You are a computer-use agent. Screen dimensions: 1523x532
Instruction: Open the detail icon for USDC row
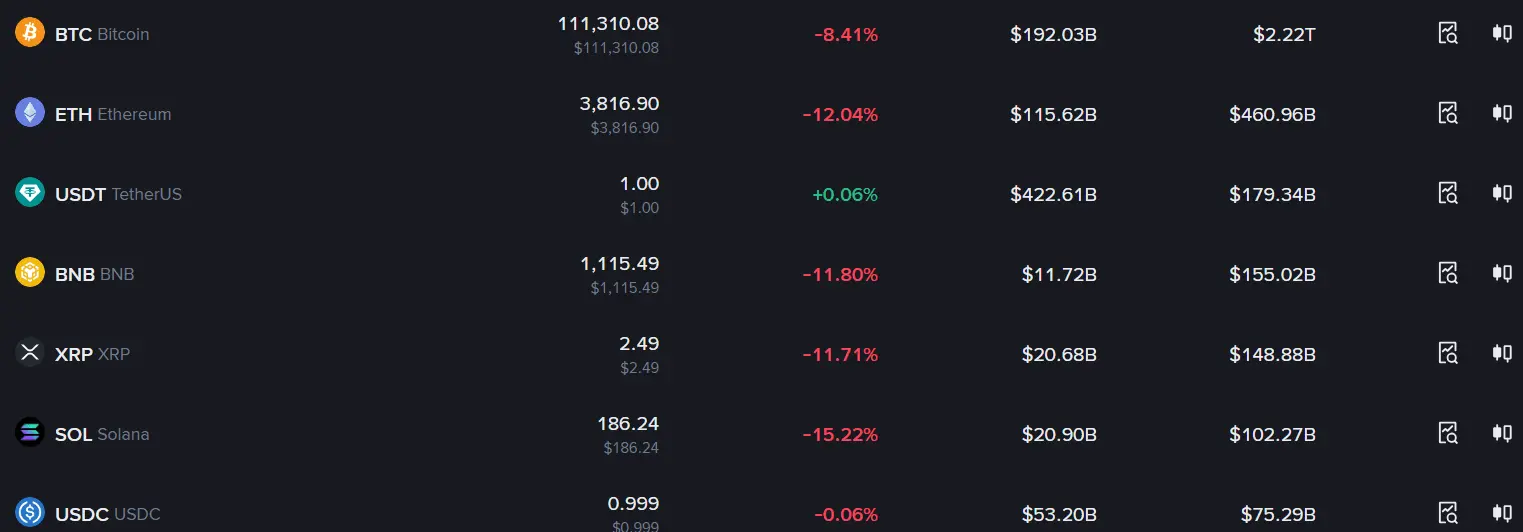point(1448,512)
